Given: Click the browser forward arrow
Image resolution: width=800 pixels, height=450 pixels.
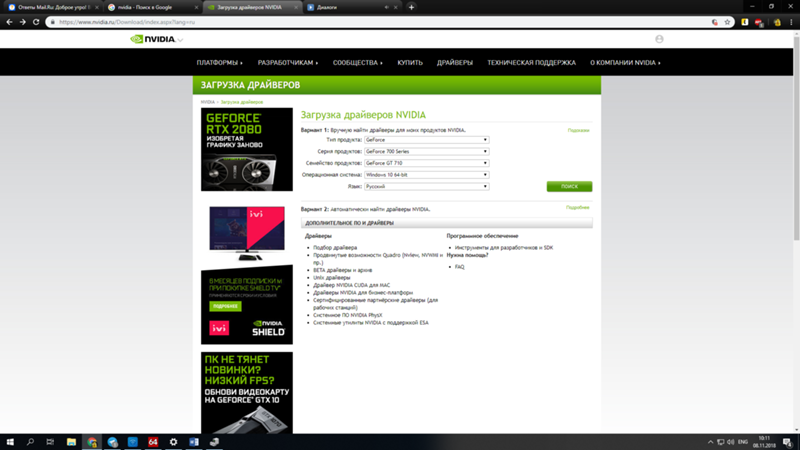Looking at the screenshot, I should tap(22, 22).
